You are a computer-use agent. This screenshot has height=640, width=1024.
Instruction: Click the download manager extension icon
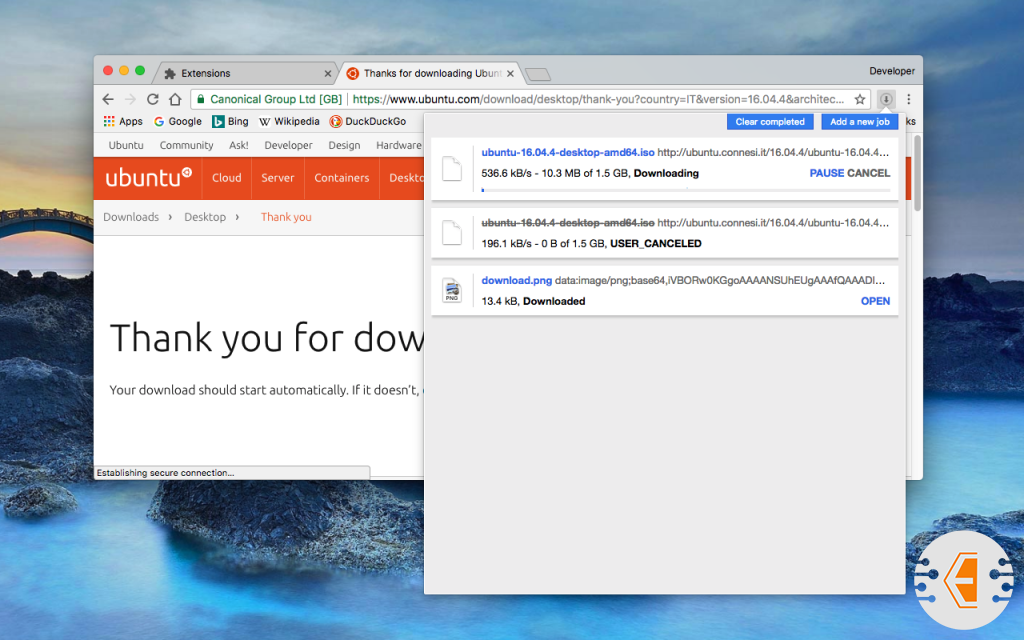tap(886, 99)
